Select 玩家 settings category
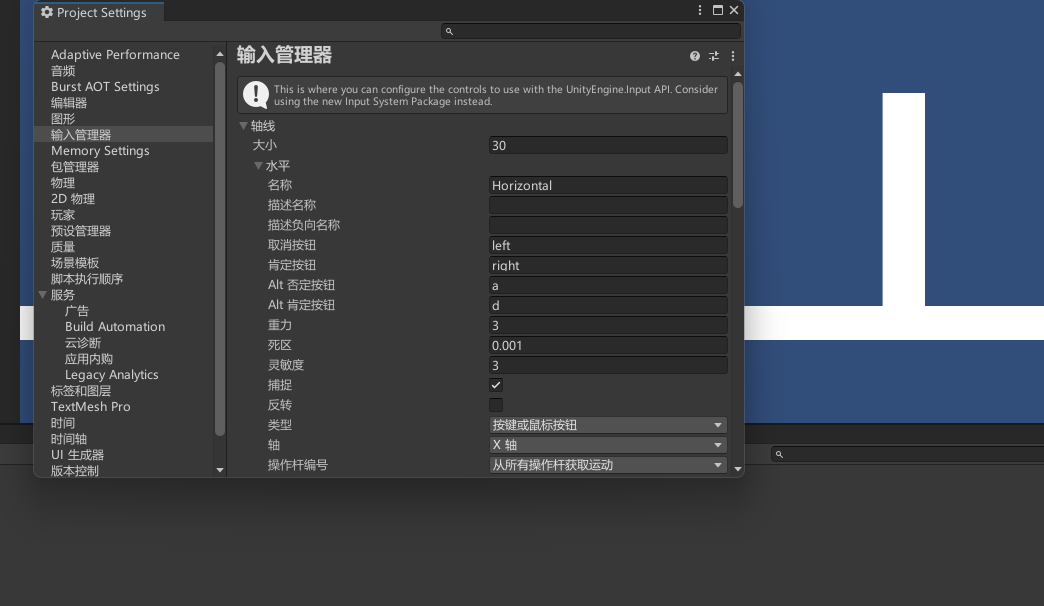 [x=63, y=214]
